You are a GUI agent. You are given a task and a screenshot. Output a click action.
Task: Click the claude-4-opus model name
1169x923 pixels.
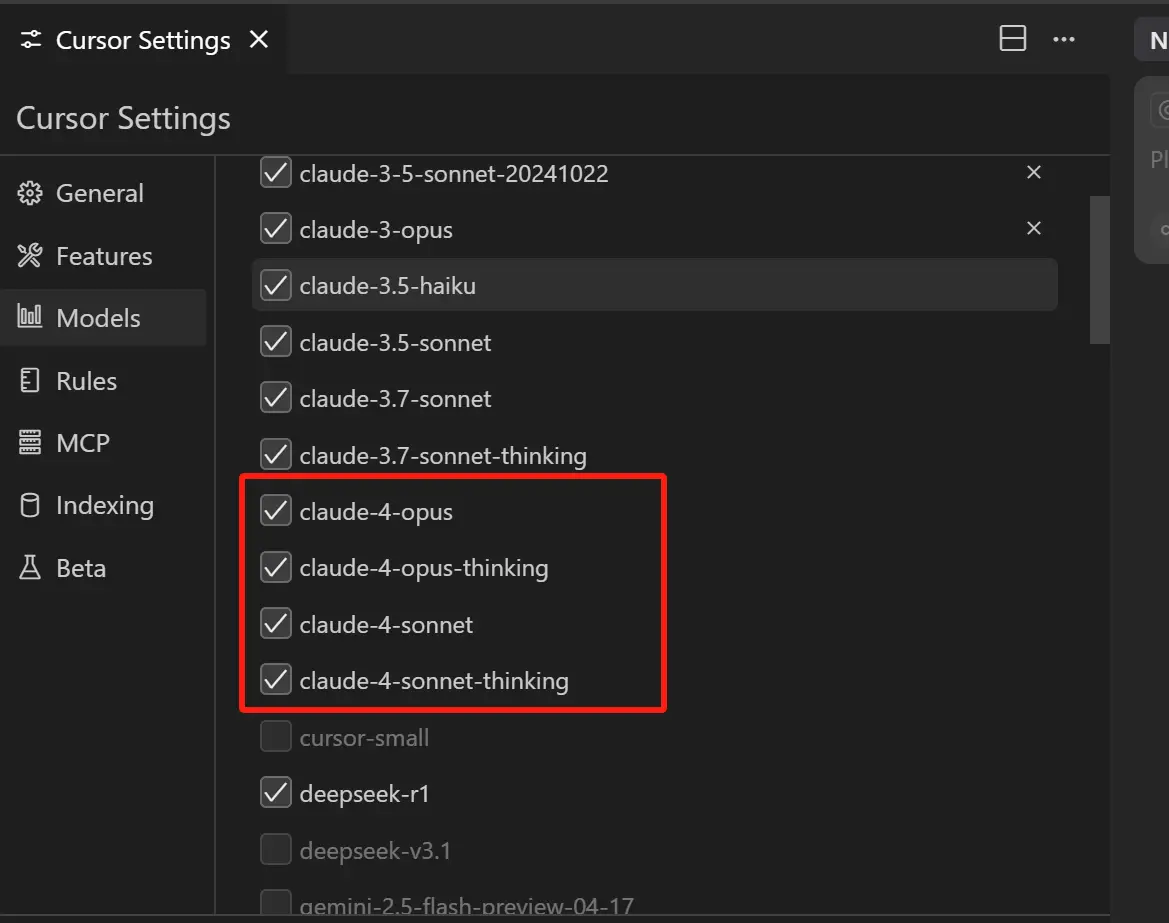376,512
